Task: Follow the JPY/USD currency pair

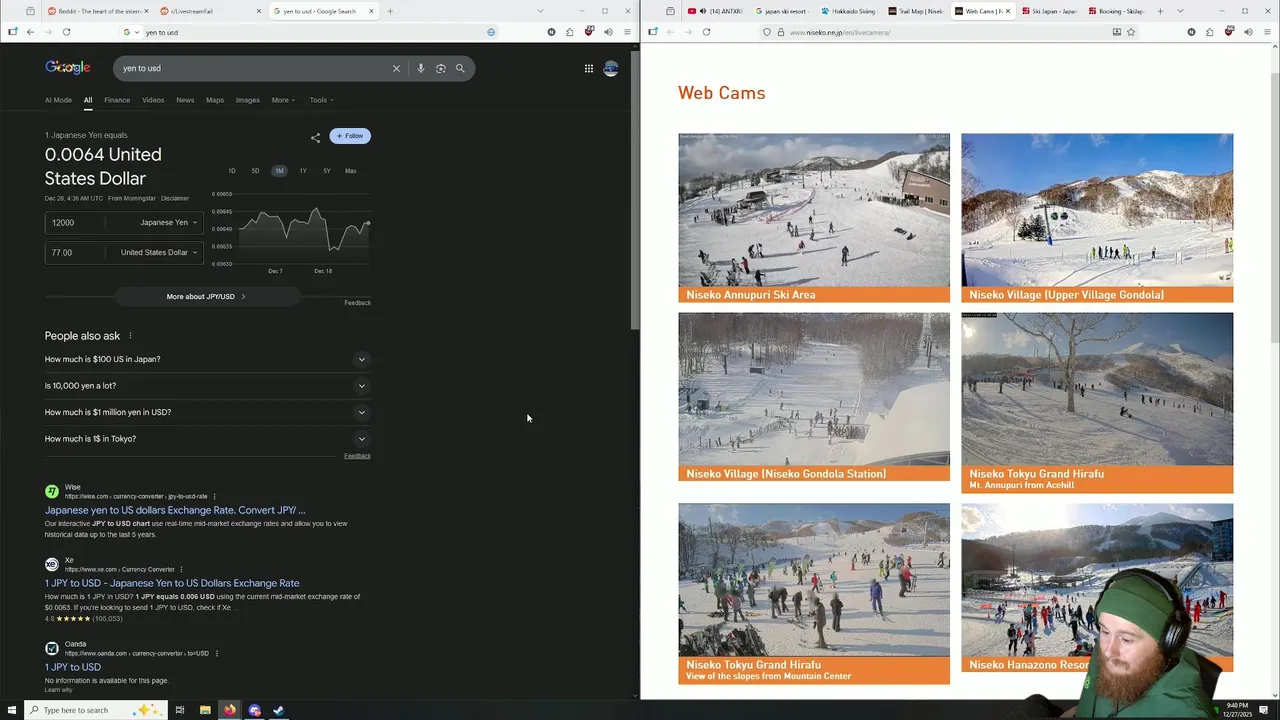Action: [350, 136]
